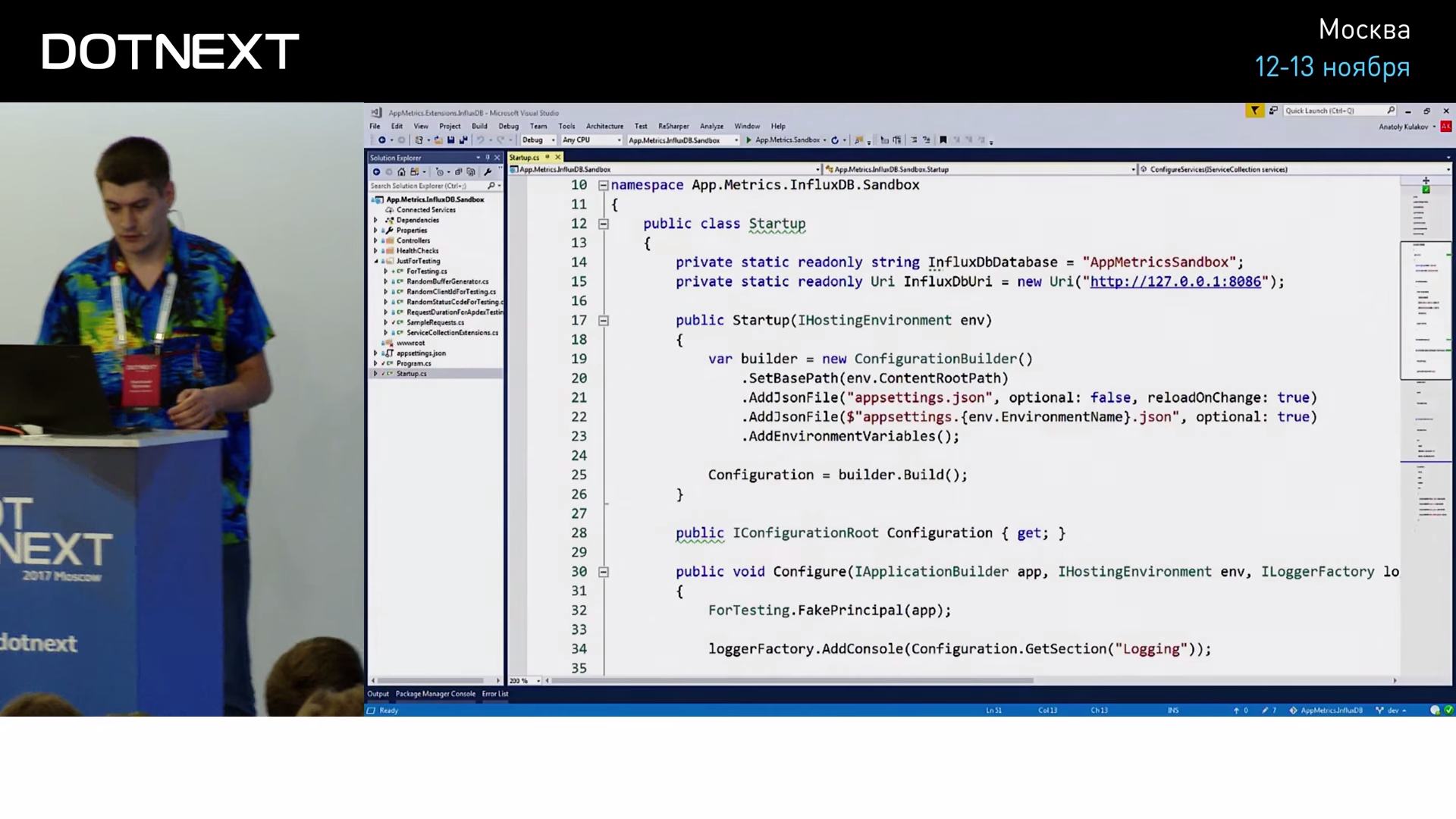This screenshot has width=1456, height=819.
Task: Open the ReSharper menu
Action: tap(673, 127)
